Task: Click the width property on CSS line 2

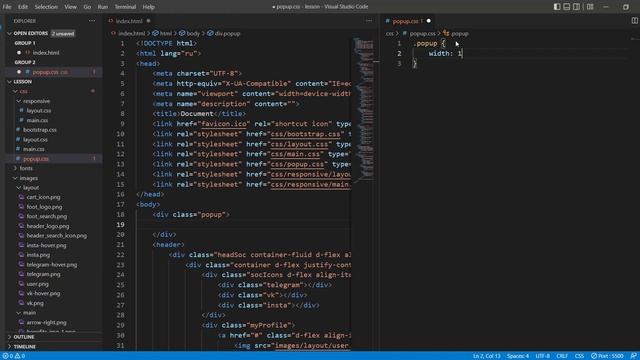Action: point(439,53)
